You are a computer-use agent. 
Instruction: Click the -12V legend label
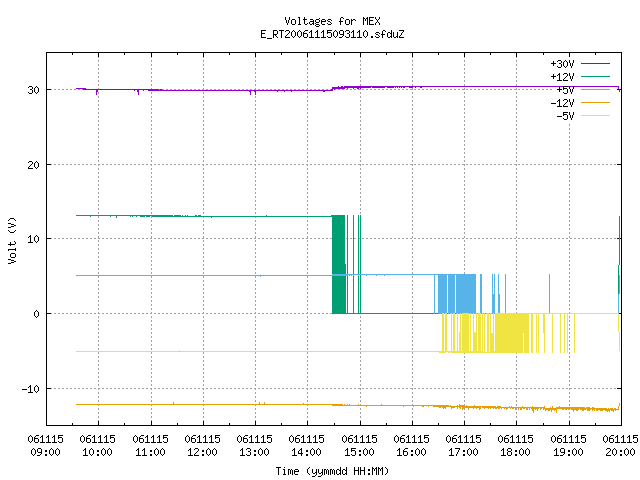[562, 103]
